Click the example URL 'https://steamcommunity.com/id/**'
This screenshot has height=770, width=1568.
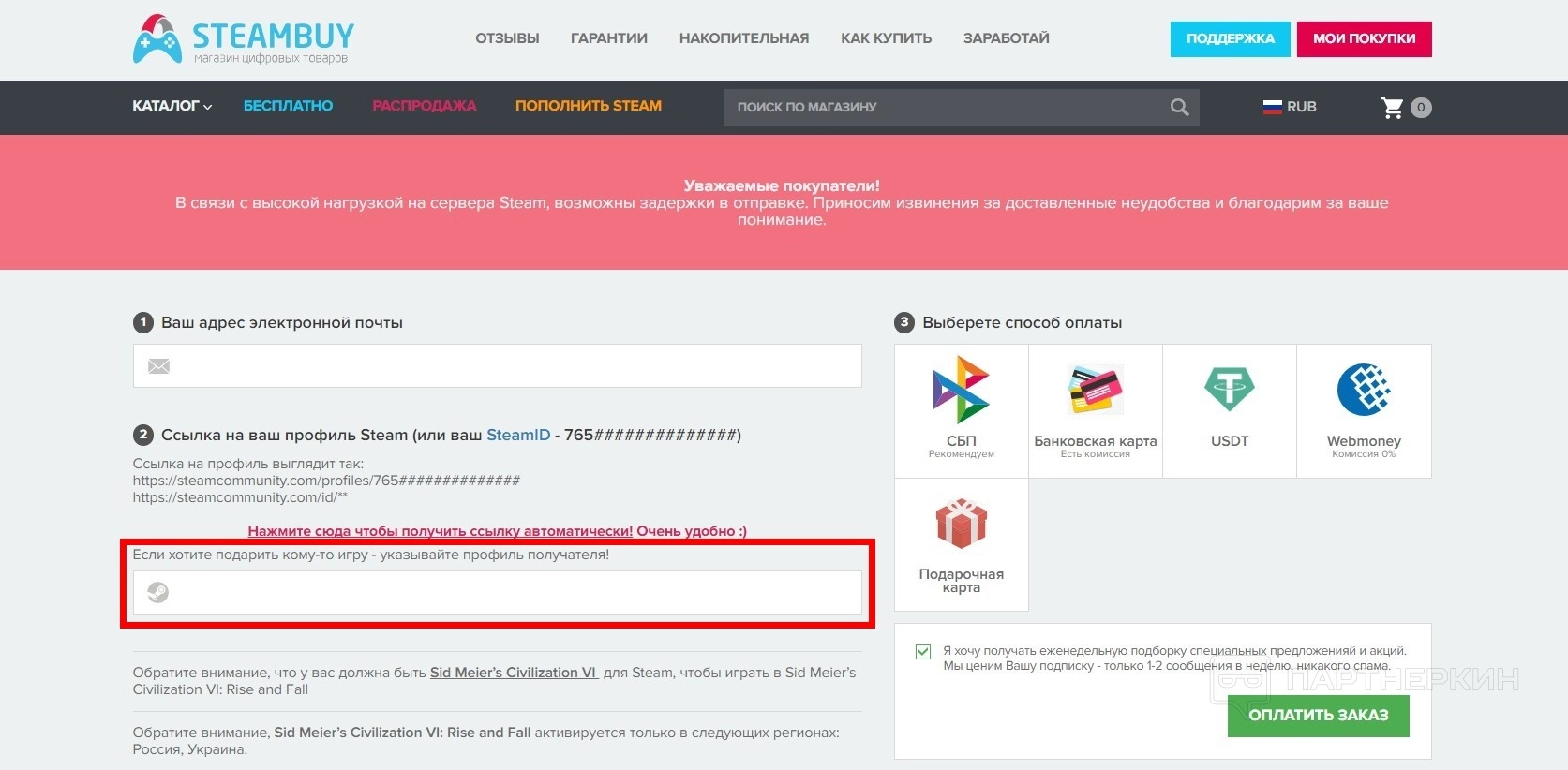tap(240, 497)
